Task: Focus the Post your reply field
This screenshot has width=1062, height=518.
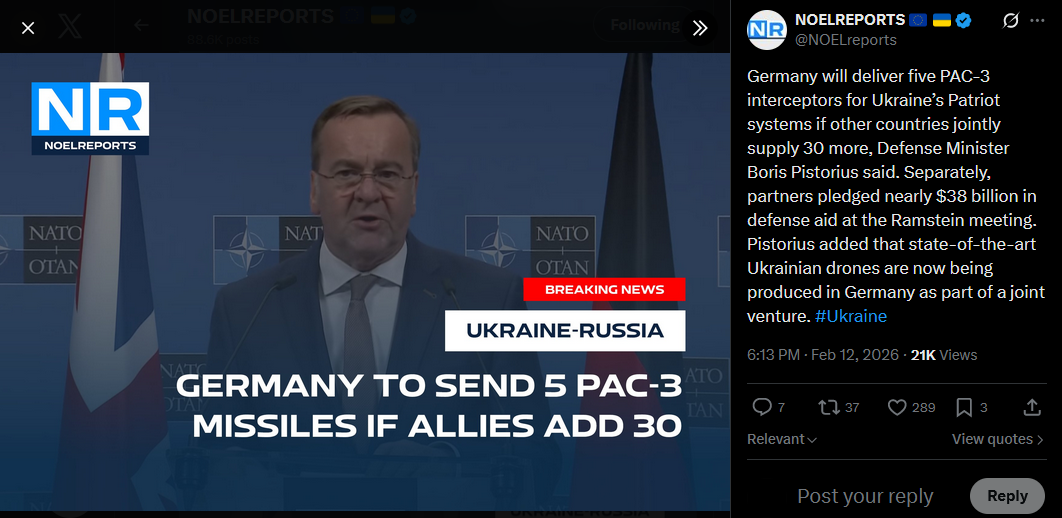Action: 865,496
